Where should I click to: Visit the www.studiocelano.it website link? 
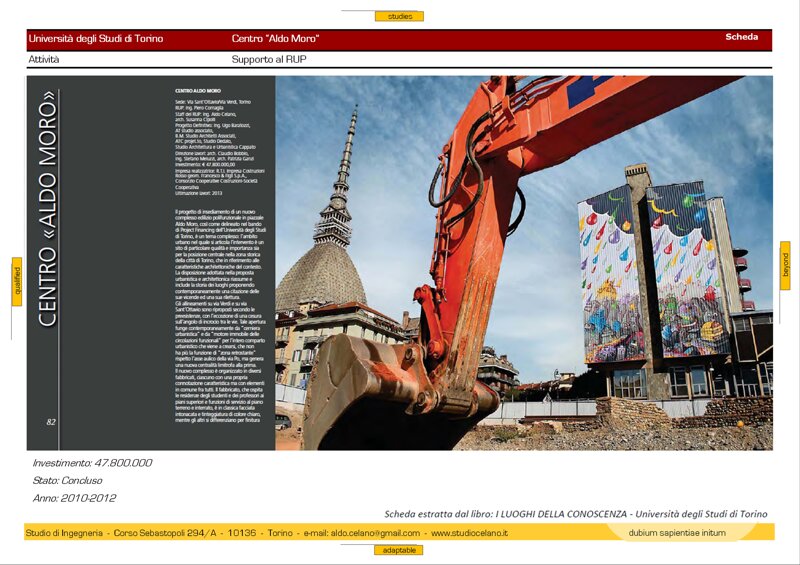[x=469, y=533]
